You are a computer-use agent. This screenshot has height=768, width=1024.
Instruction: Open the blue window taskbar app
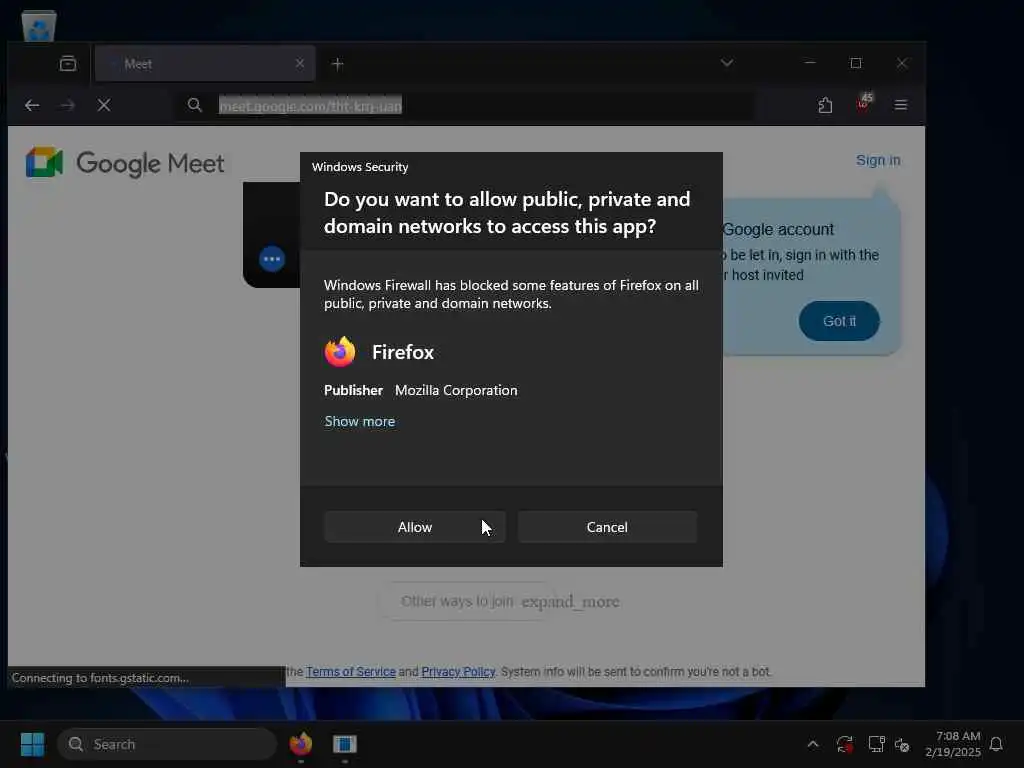point(345,744)
